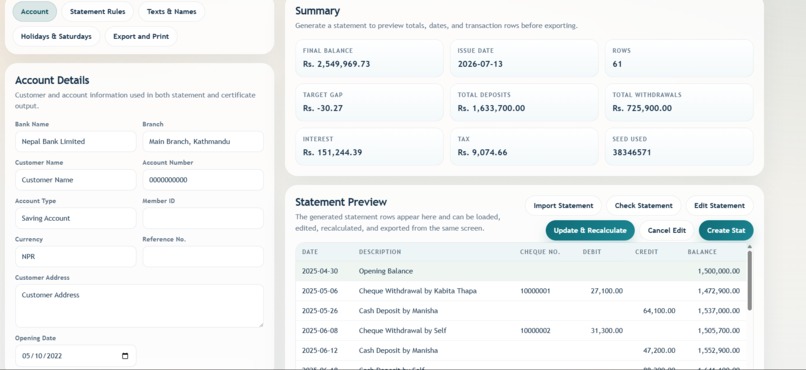
Task: Click Cash Deposit by Manisha on 2025-05-26
Action: [521, 311]
